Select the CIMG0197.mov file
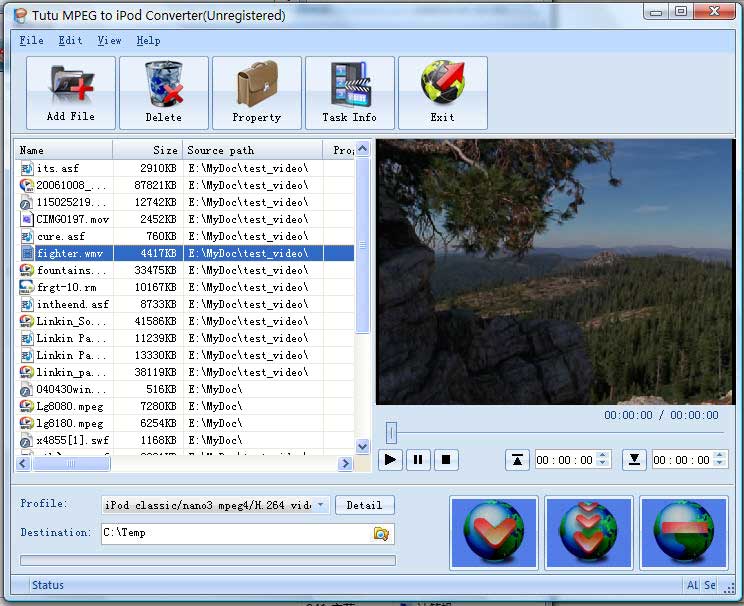 (x=185, y=219)
